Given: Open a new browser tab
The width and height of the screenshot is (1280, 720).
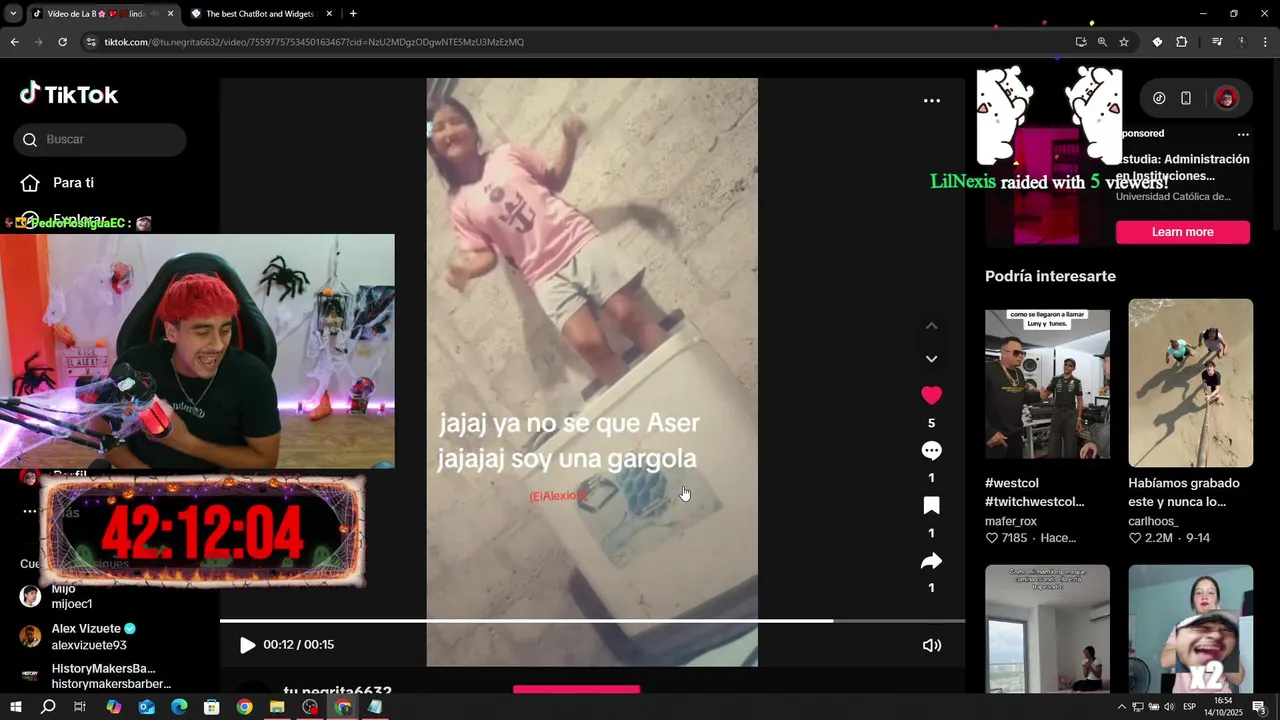Looking at the screenshot, I should click(x=353, y=14).
